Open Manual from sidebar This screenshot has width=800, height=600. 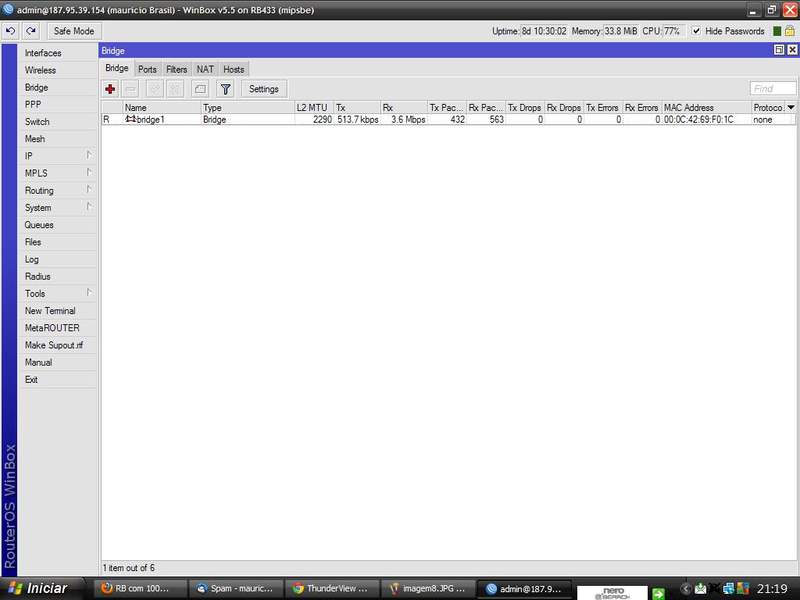58,363
